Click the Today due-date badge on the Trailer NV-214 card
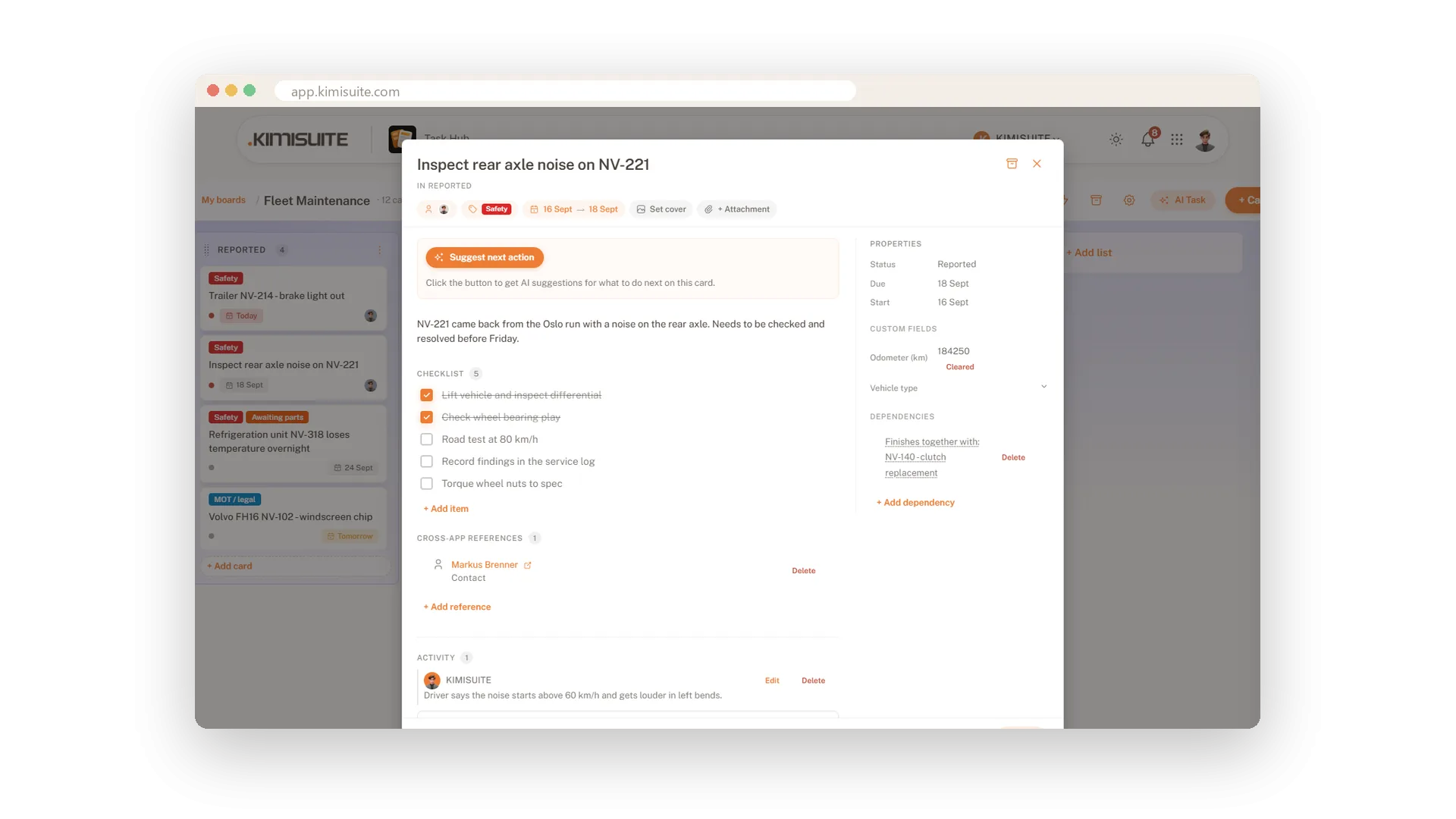The width and height of the screenshot is (1456, 819). click(241, 316)
